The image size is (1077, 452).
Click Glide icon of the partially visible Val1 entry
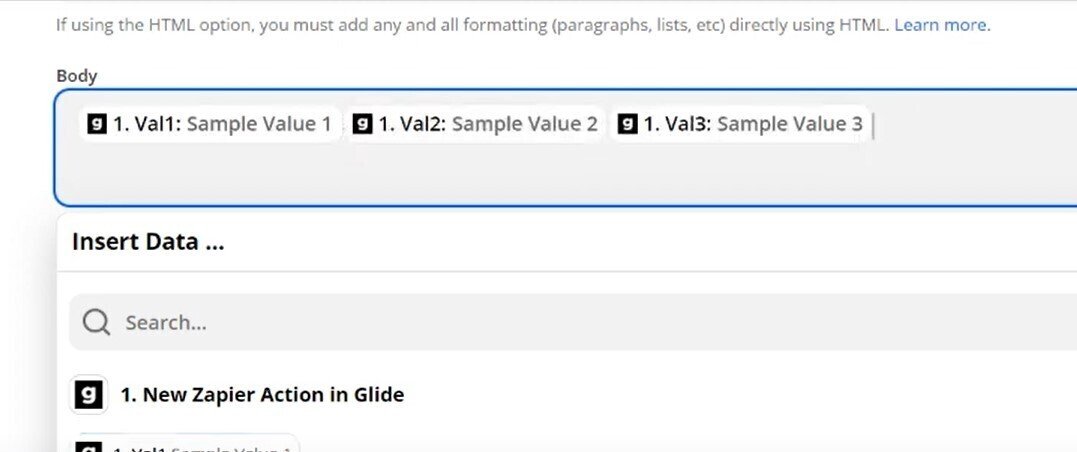[90, 447]
